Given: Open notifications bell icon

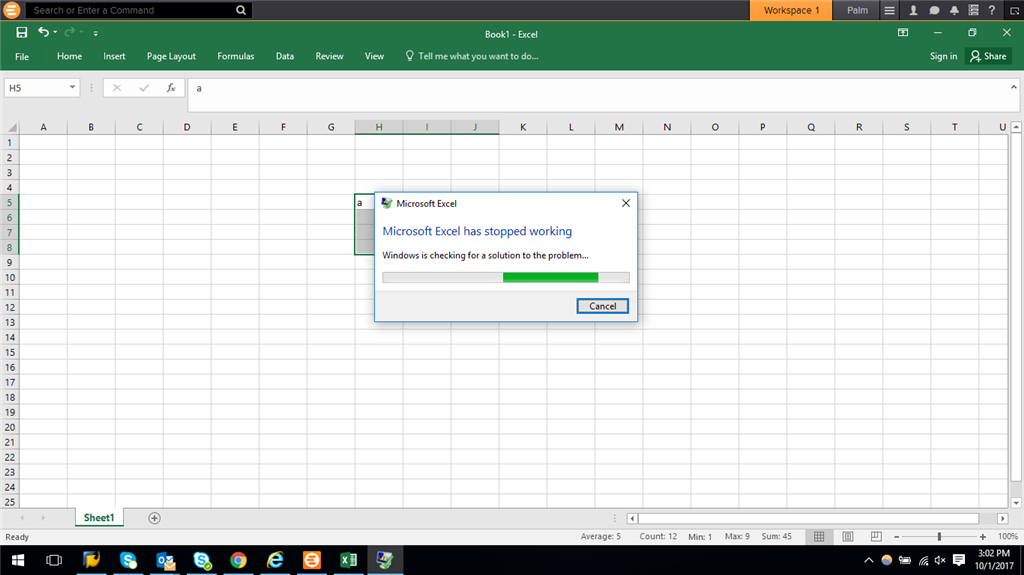Looking at the screenshot, I should 953,10.
